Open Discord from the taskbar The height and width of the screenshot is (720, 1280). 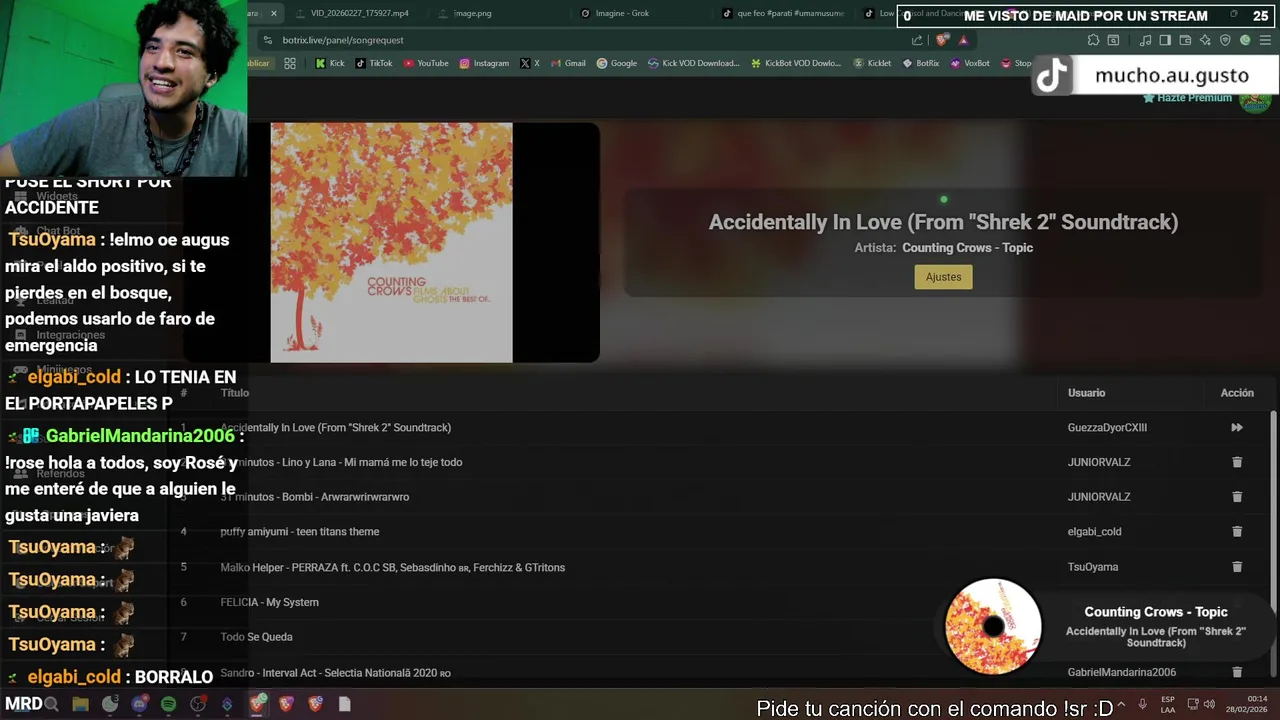click(x=139, y=704)
